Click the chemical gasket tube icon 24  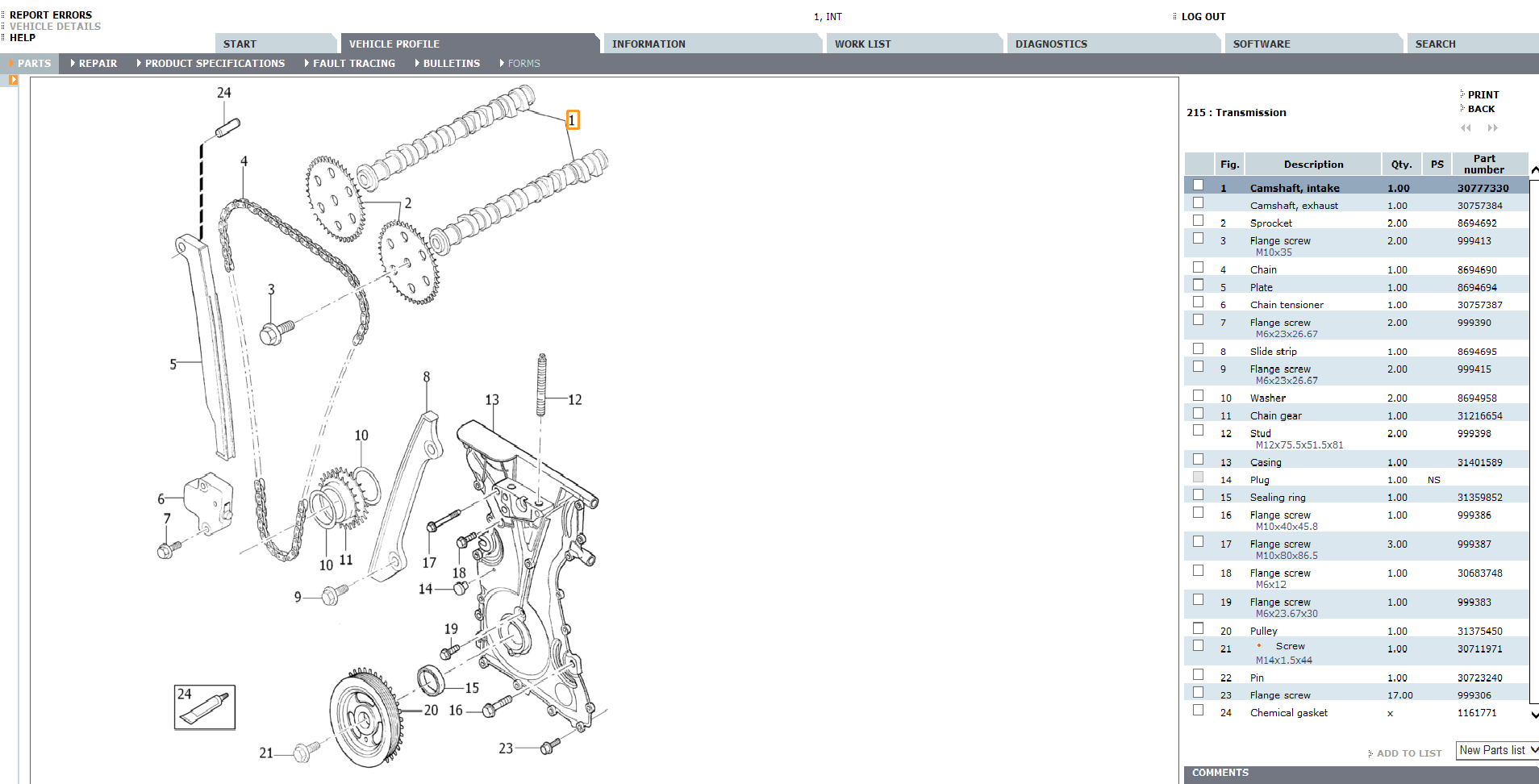205,707
